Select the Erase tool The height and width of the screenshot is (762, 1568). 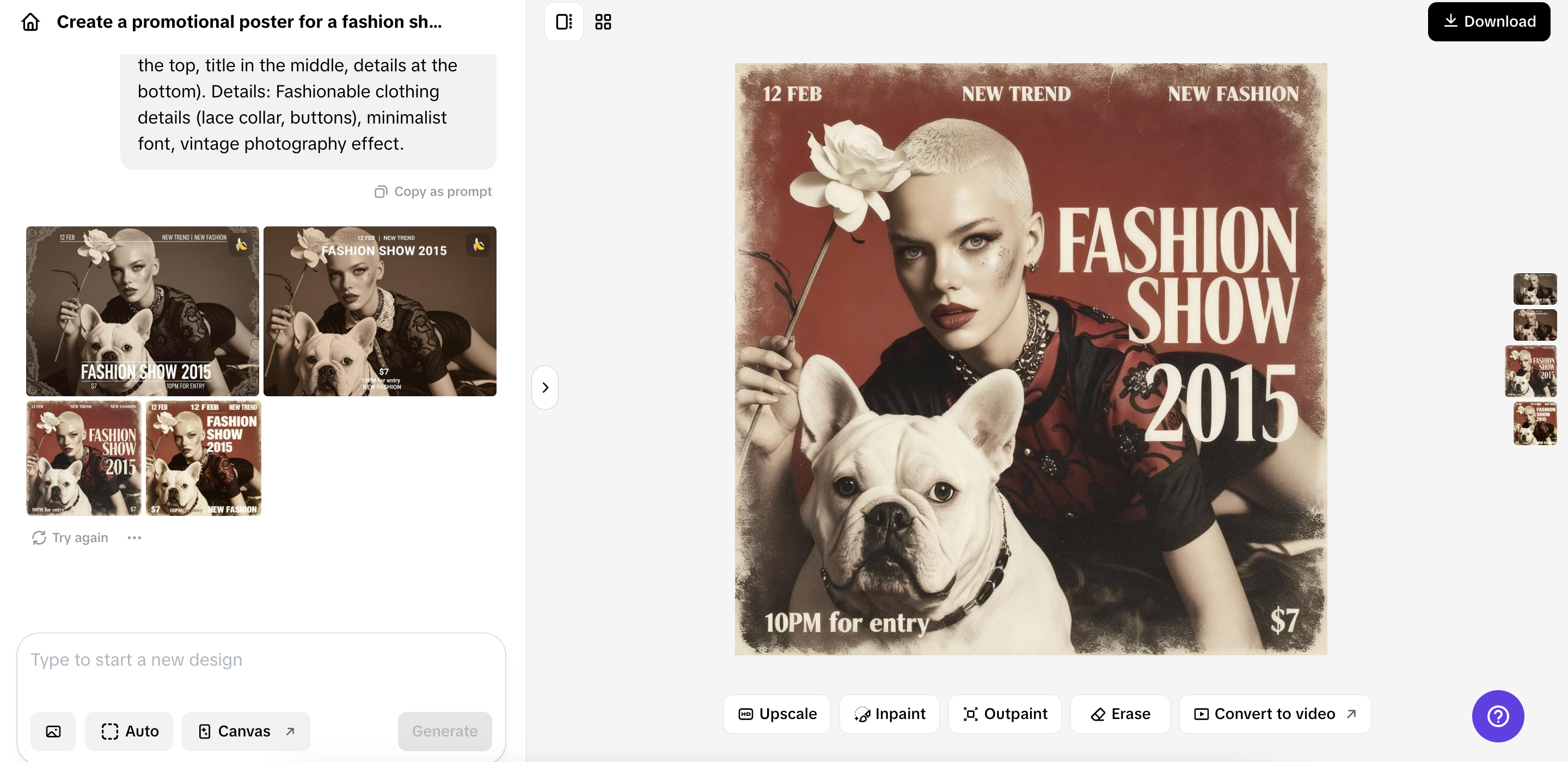pyautogui.click(x=1120, y=714)
